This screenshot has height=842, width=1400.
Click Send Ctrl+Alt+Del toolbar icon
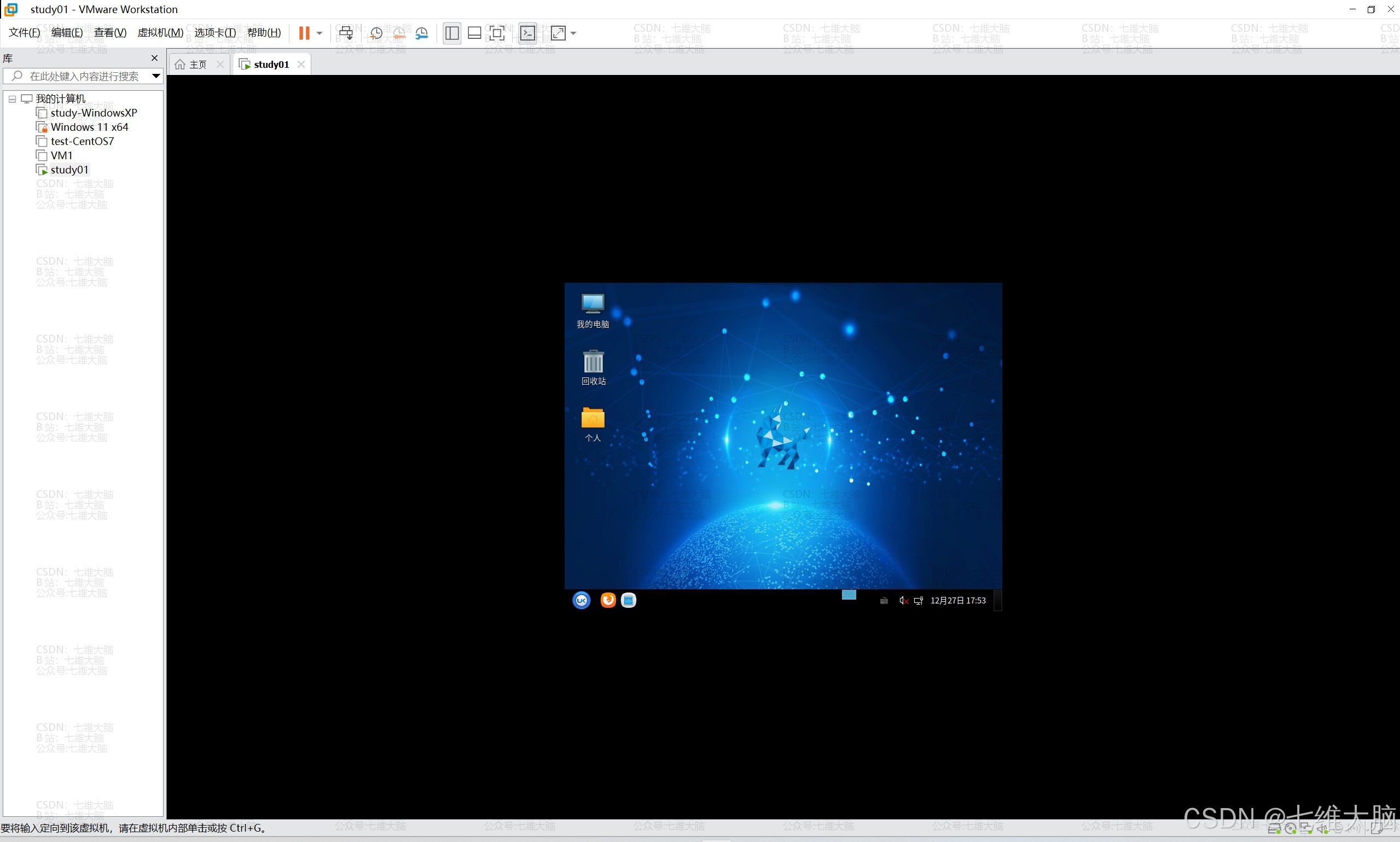[345, 33]
